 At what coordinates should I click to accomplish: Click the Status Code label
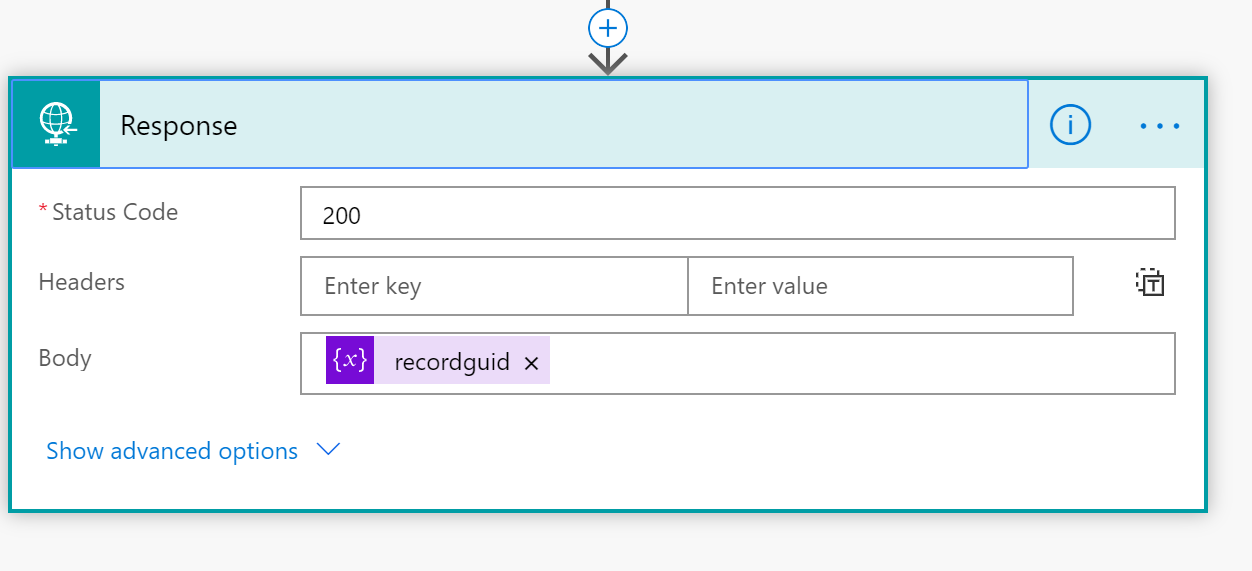pos(114,212)
